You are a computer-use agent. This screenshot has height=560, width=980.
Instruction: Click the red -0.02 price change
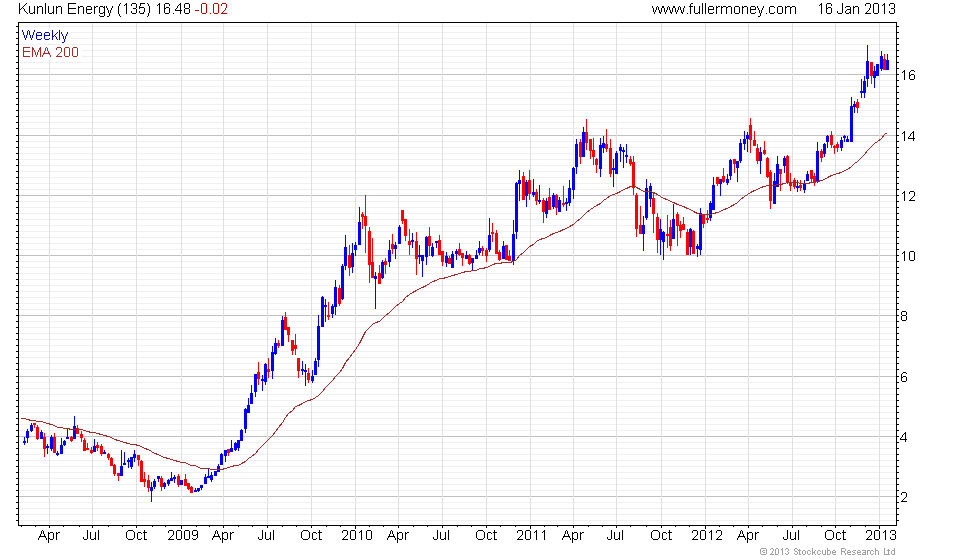pos(211,9)
